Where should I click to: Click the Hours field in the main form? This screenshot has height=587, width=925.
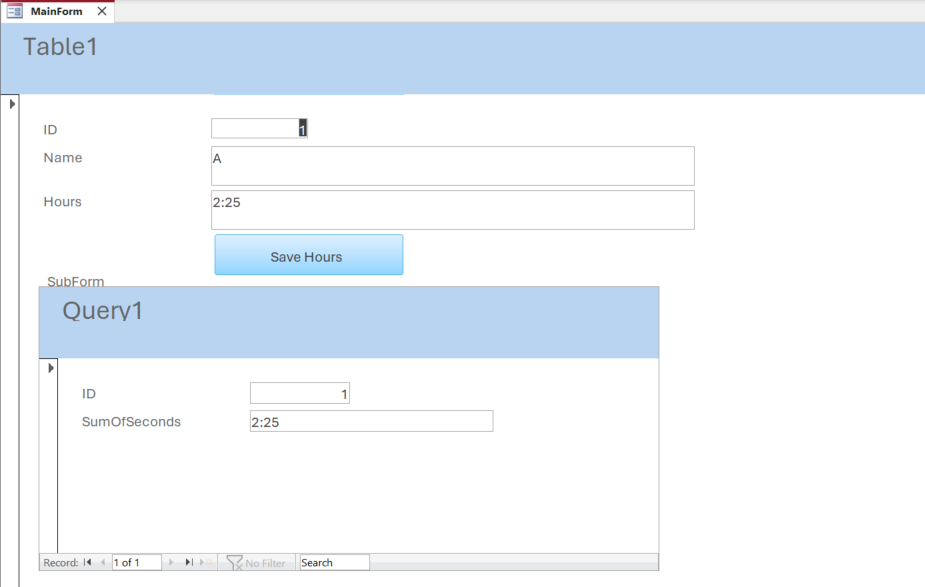pyautogui.click(x=452, y=210)
